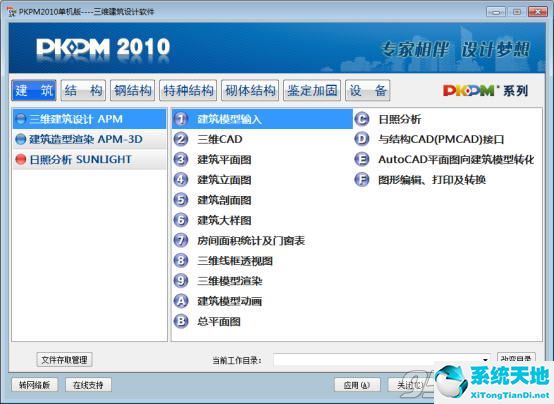Open the 钢结构 tab
Viewport: 554px width, 404px height.
132,90
